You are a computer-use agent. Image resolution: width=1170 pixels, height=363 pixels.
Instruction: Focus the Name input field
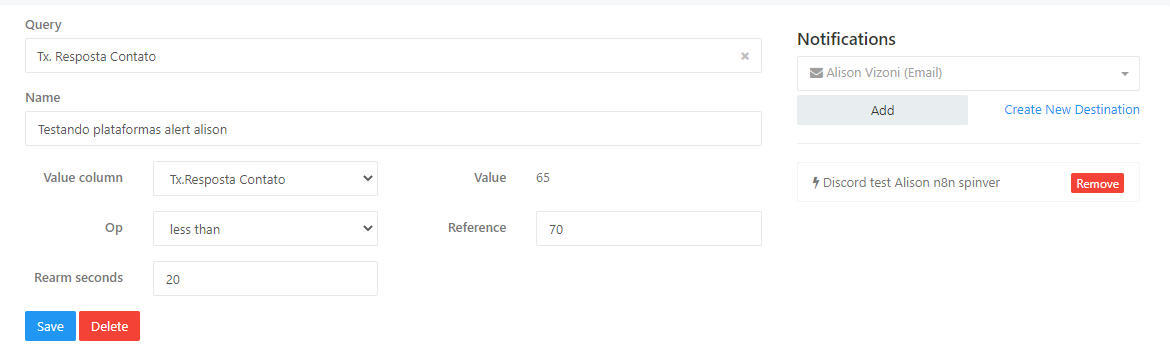tap(393, 128)
